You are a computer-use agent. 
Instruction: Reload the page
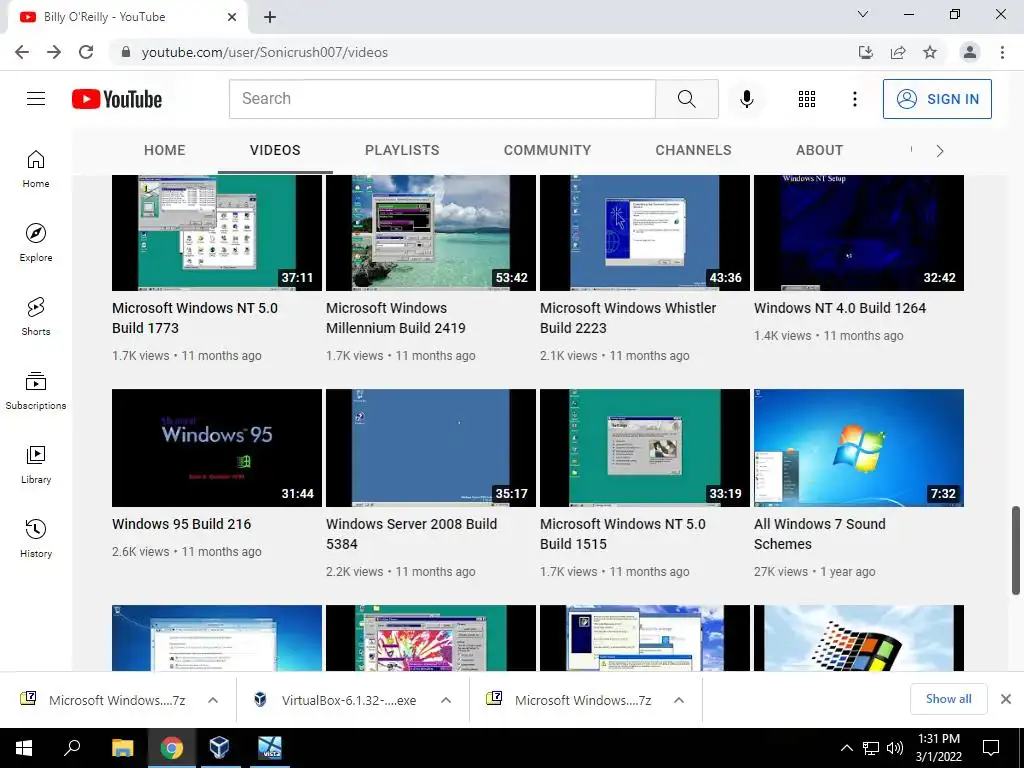[x=86, y=52]
